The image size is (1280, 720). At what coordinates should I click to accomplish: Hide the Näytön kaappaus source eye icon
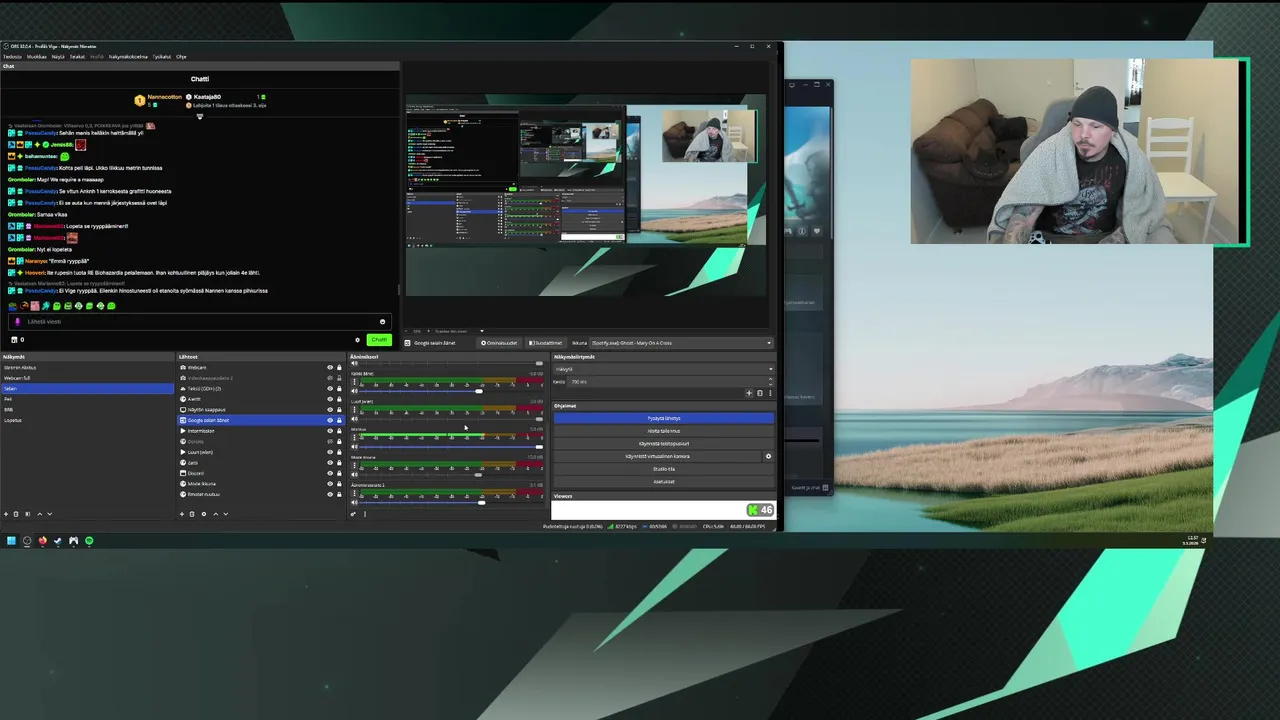(x=330, y=409)
